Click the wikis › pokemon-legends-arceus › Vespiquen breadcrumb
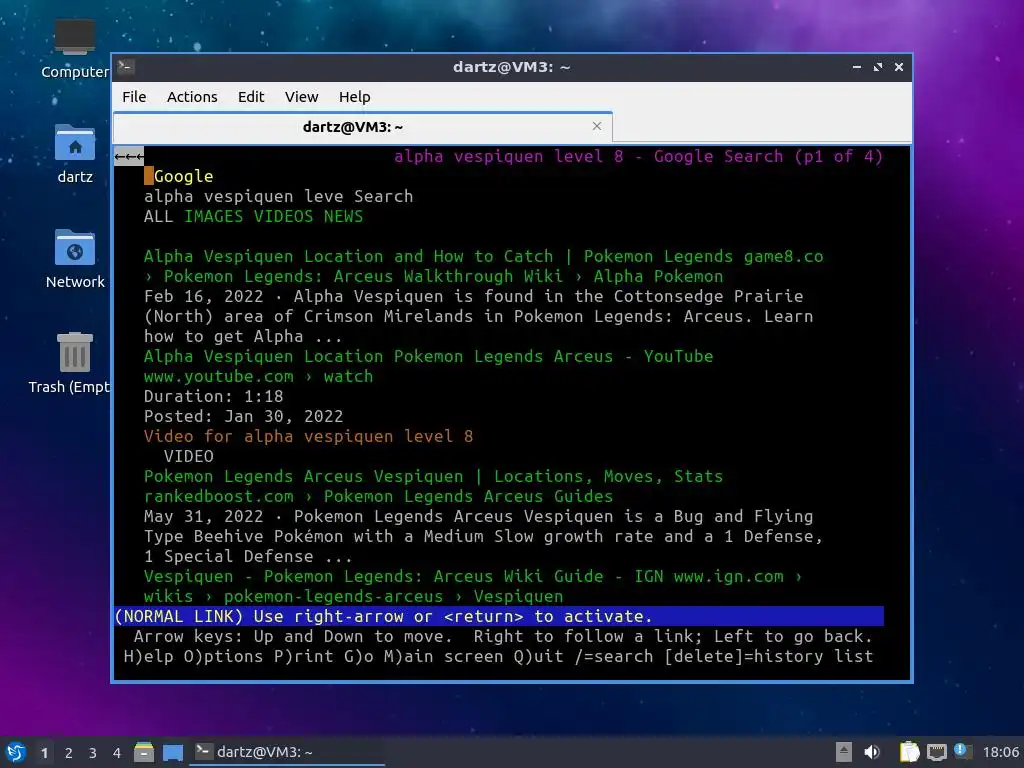This screenshot has height=768, width=1024. [353, 597]
